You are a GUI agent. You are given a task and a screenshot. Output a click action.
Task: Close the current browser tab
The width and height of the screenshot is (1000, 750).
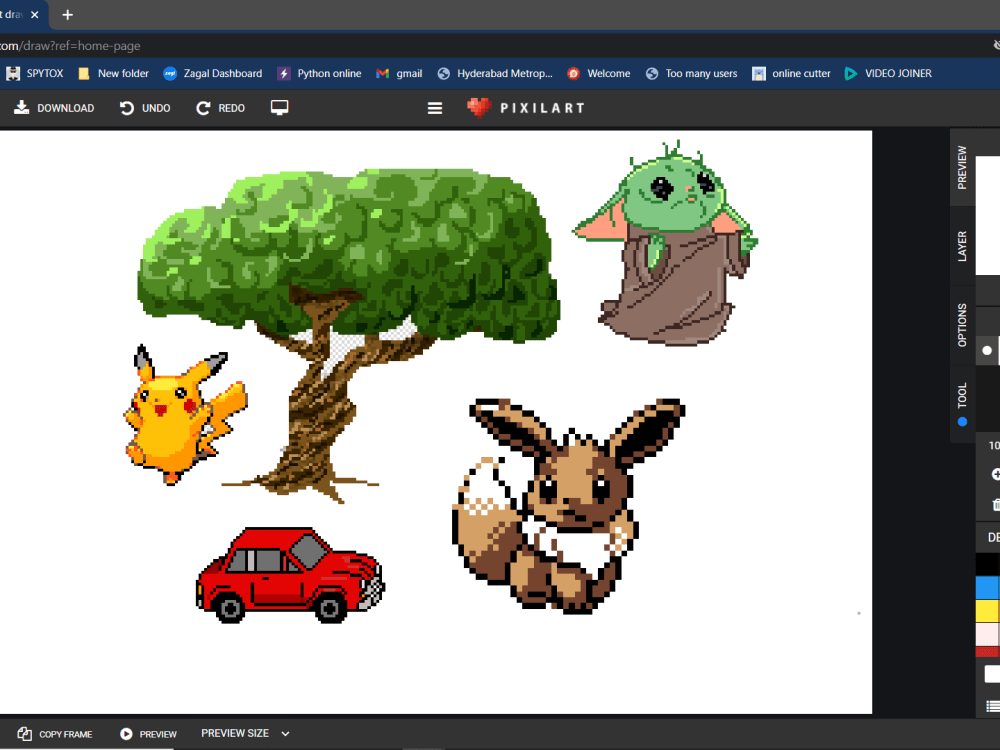pyautogui.click(x=34, y=14)
